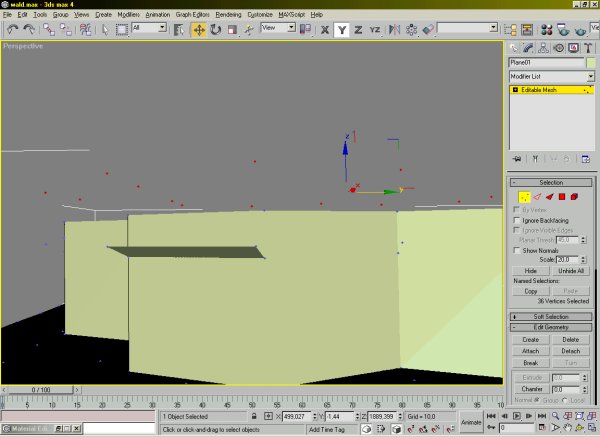Switch to Element sub-object selection level
This screenshot has width=600, height=437.
(x=575, y=197)
